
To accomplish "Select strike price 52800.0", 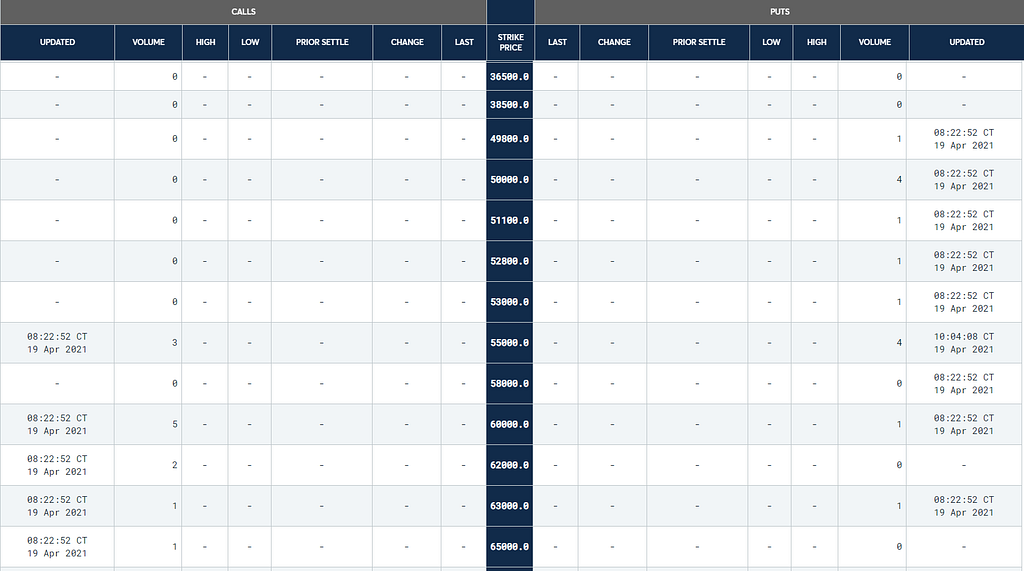I will pyautogui.click(x=509, y=261).
